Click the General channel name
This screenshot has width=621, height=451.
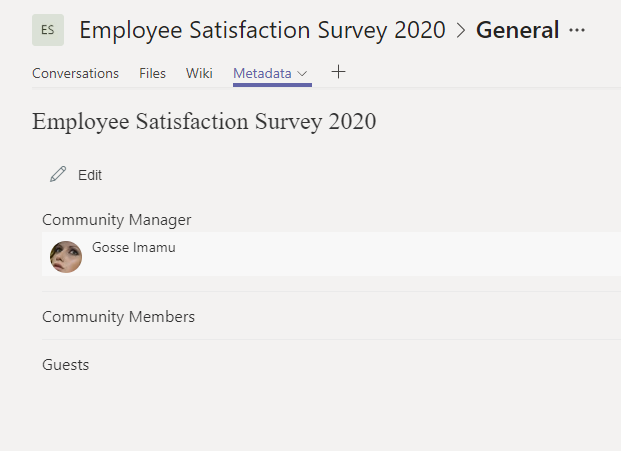(517, 30)
